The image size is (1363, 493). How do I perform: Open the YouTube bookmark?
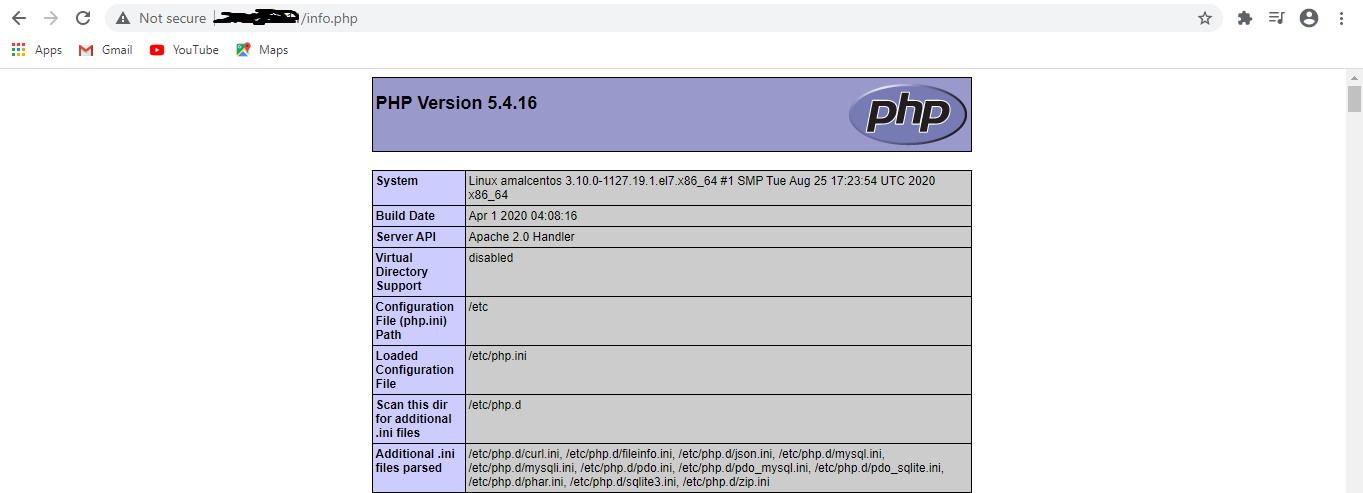pos(184,50)
